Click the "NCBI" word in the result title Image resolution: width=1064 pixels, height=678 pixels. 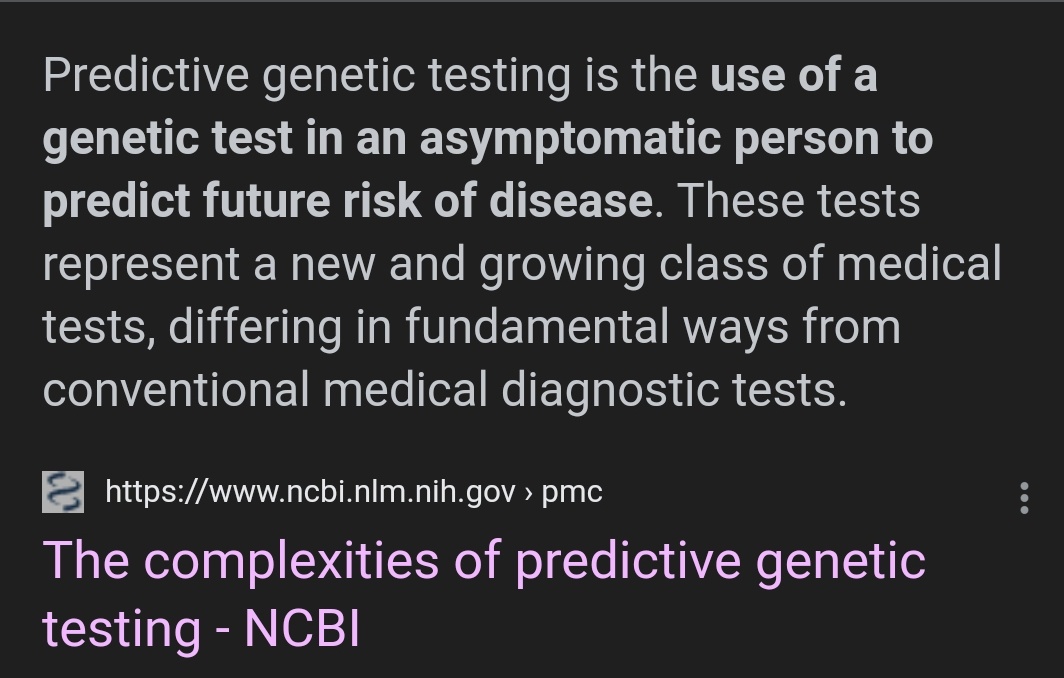click(x=301, y=628)
